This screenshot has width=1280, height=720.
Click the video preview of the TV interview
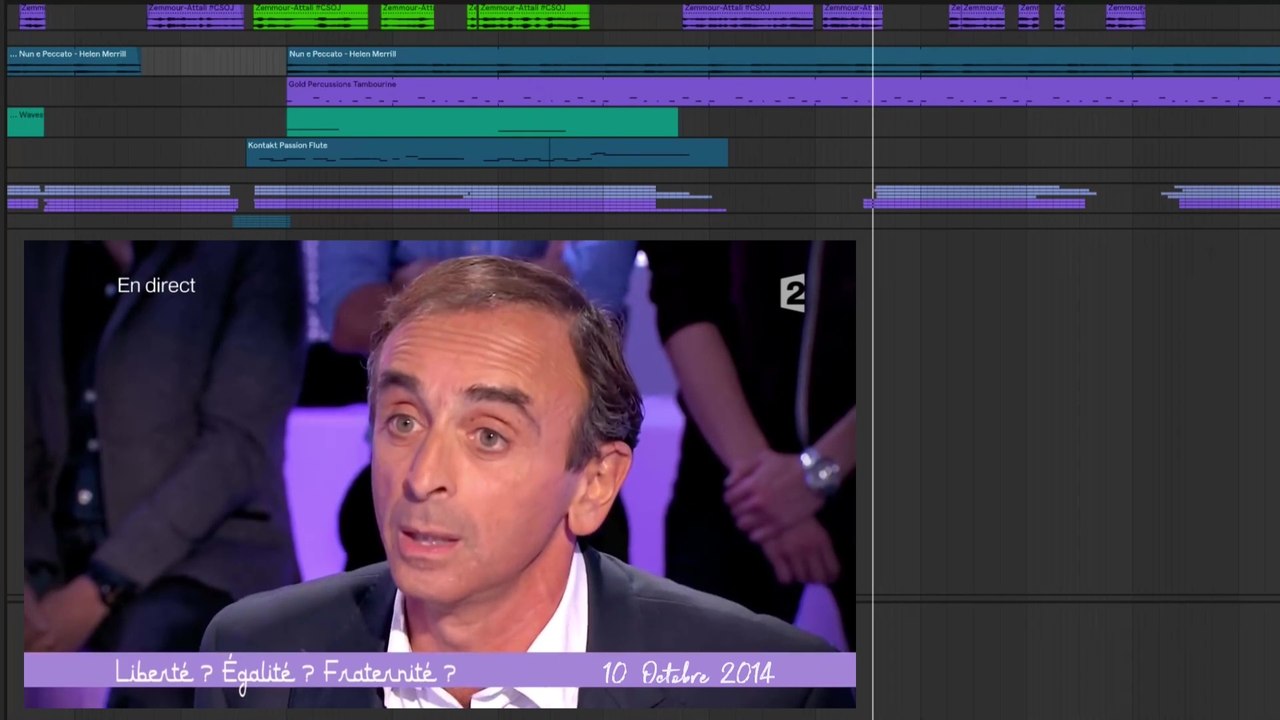[x=440, y=474]
